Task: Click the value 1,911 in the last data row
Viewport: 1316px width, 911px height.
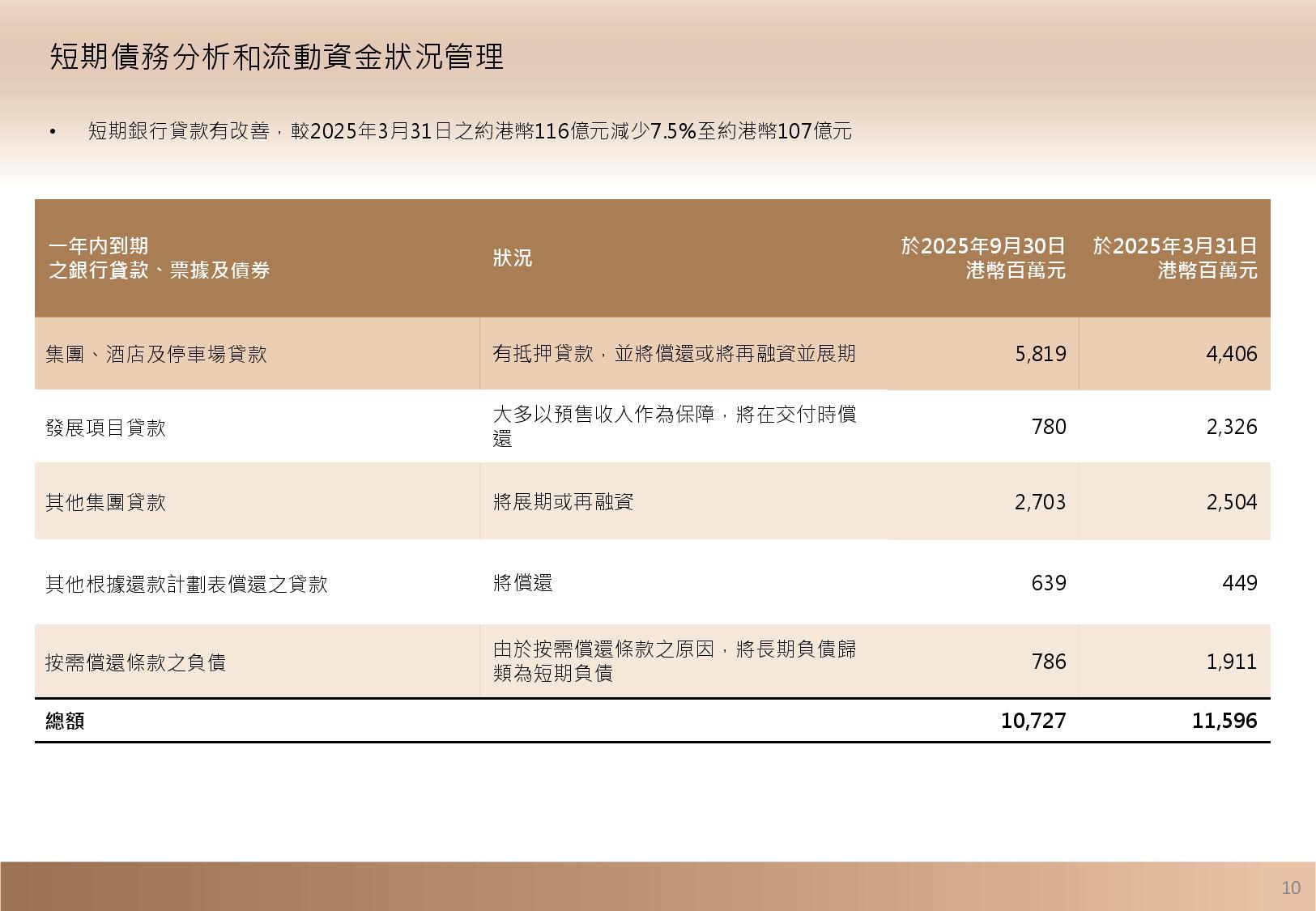Action: pyautogui.click(x=1231, y=662)
